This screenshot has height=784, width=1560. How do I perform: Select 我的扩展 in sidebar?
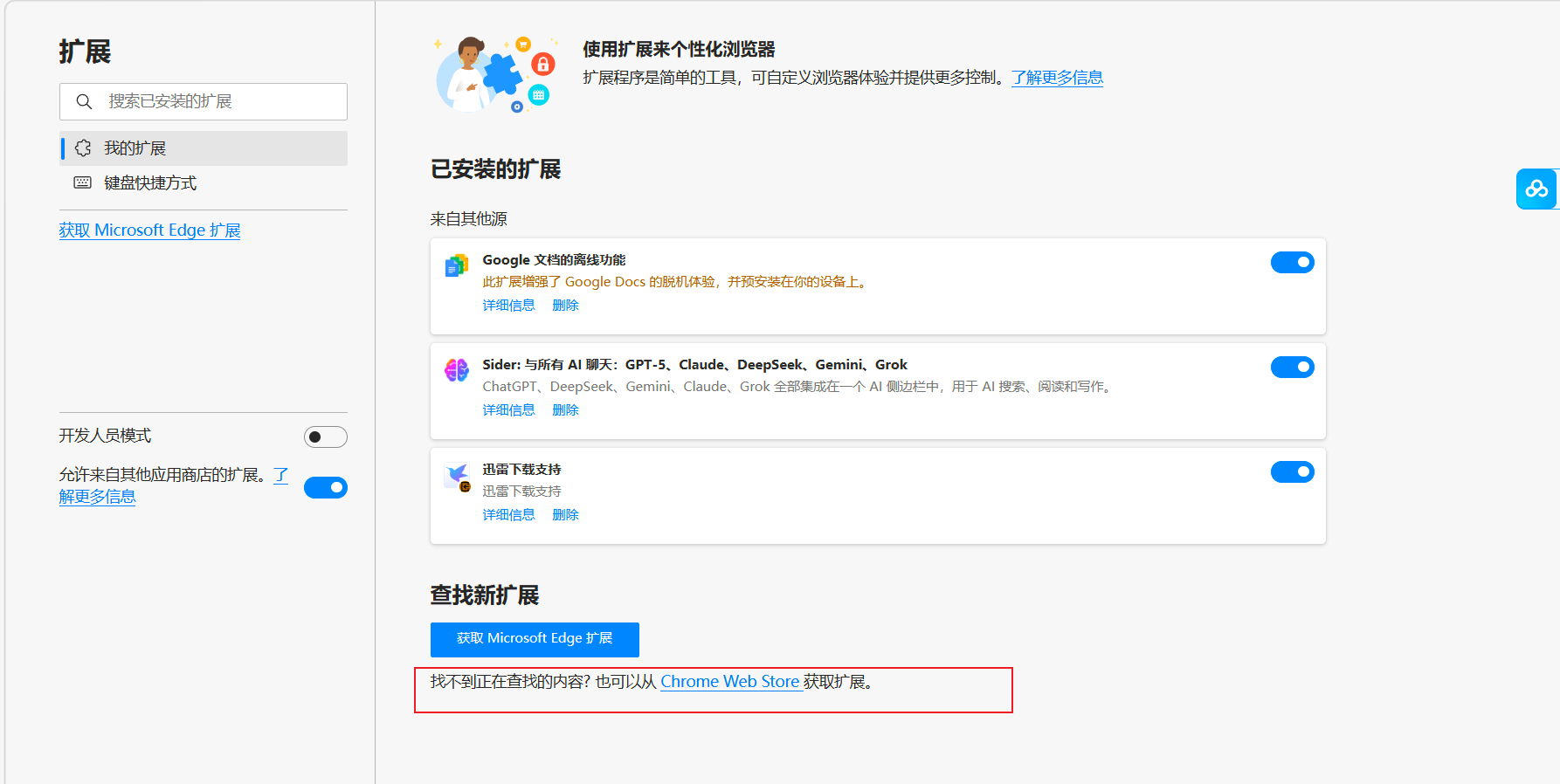click(x=204, y=148)
